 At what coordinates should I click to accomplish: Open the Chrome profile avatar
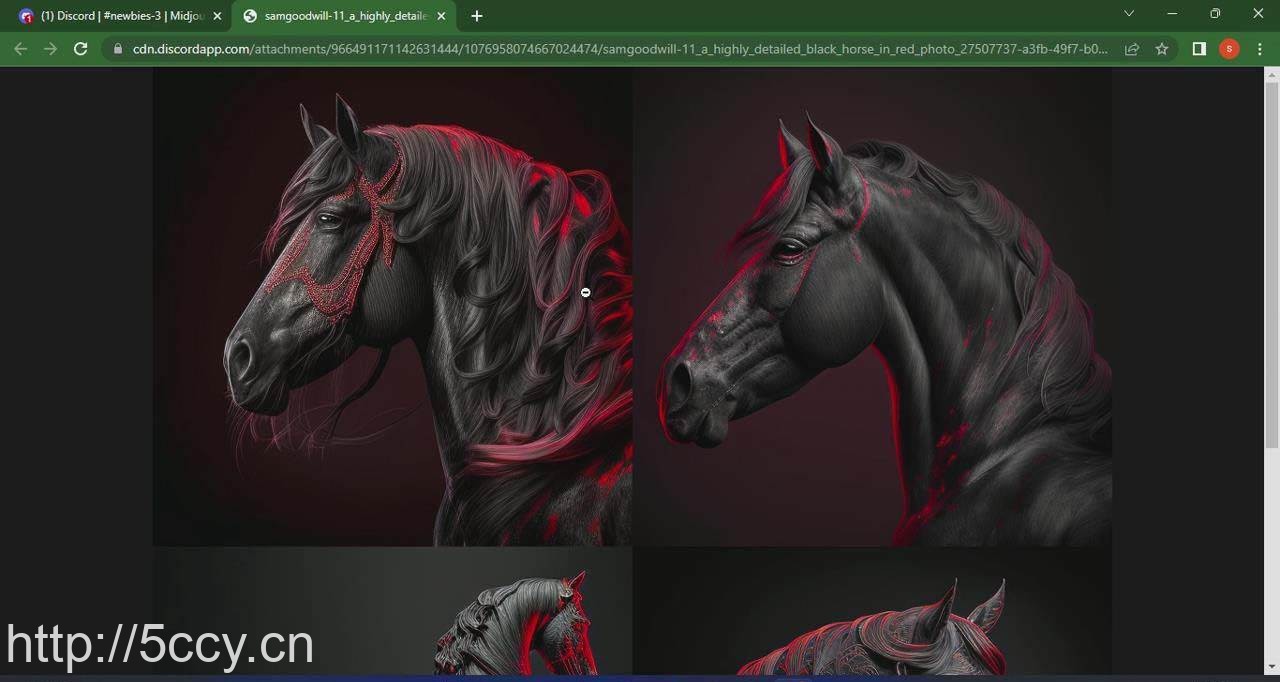(x=1229, y=49)
